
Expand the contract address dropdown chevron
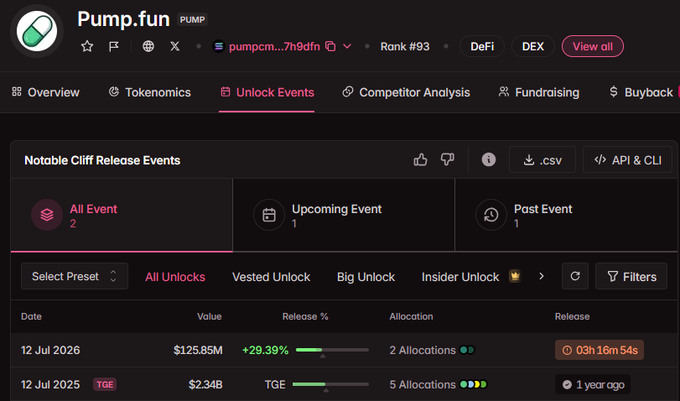click(347, 46)
